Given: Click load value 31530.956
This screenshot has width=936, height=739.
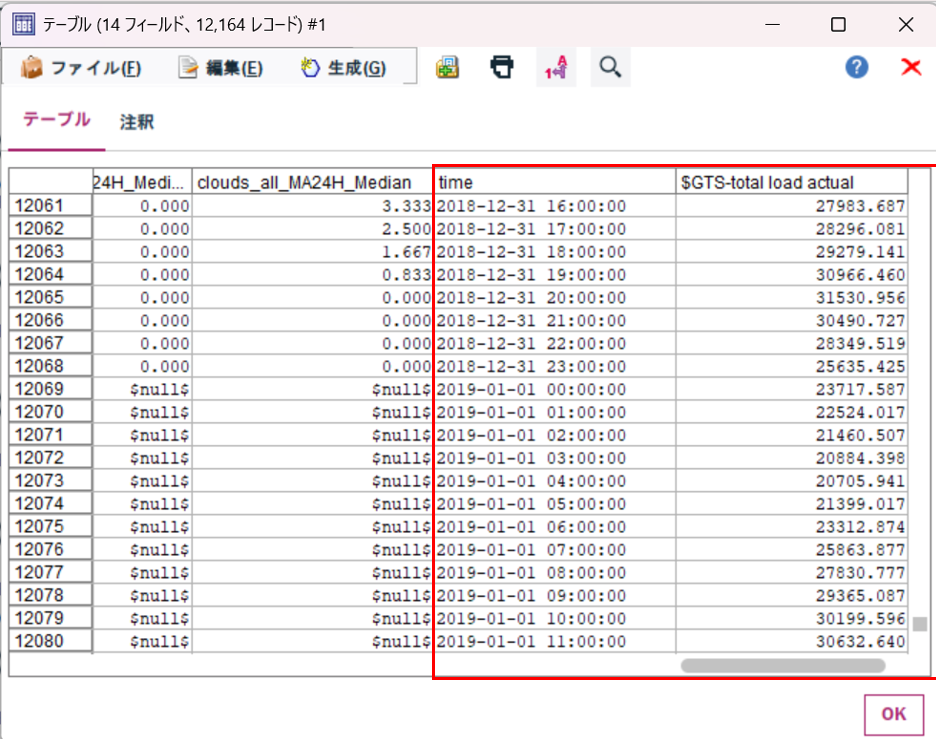Looking at the screenshot, I should click(792, 297).
